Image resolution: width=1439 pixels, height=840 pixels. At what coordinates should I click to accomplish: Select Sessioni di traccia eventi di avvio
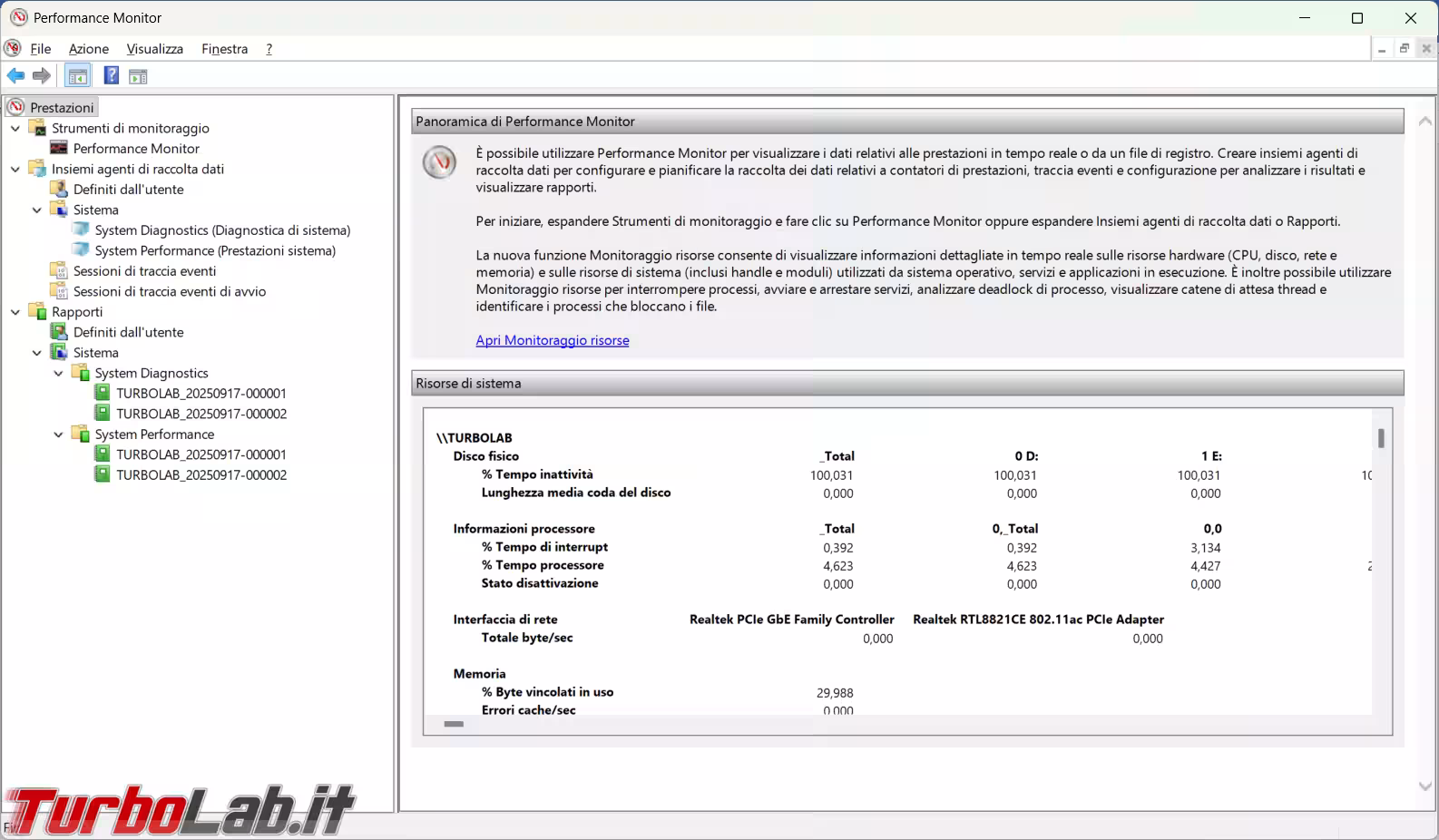click(x=169, y=291)
